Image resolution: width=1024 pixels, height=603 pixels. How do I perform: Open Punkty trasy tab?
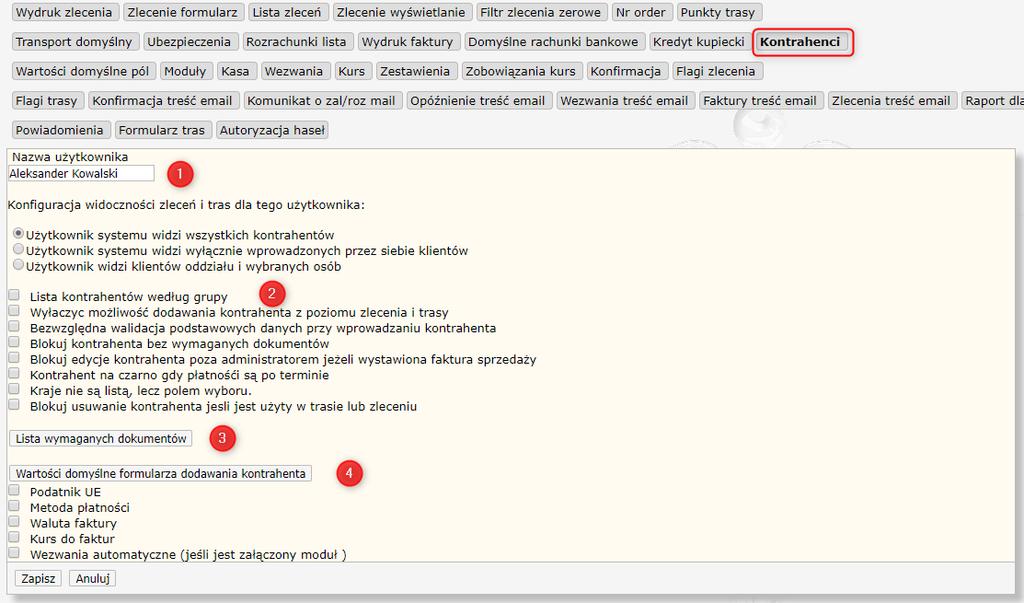click(x=718, y=12)
